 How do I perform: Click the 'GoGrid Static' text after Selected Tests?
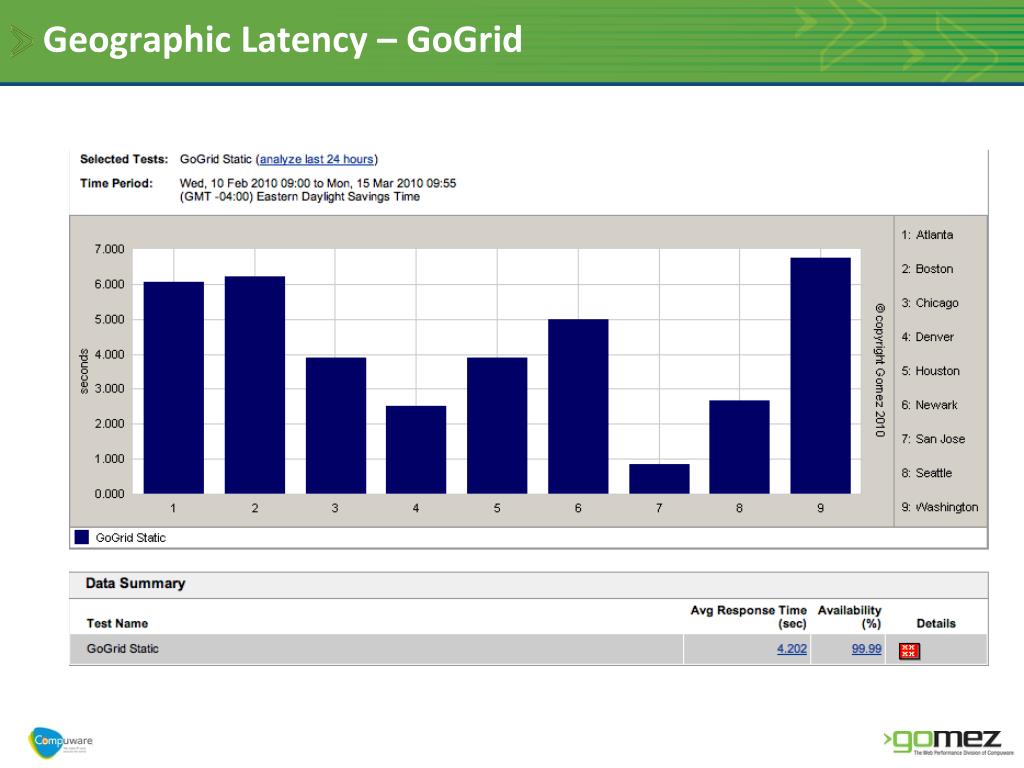pos(216,159)
